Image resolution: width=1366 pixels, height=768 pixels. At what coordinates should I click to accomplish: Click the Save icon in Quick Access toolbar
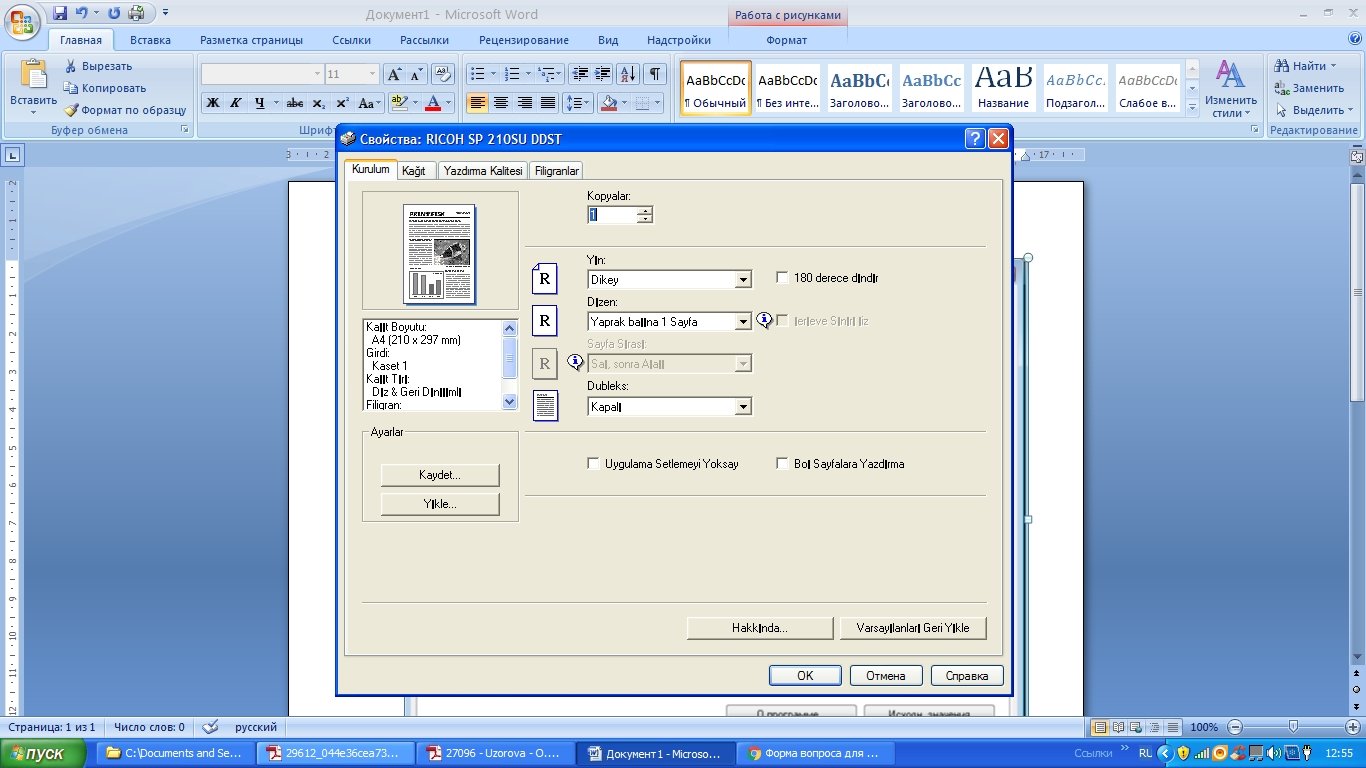coord(60,13)
